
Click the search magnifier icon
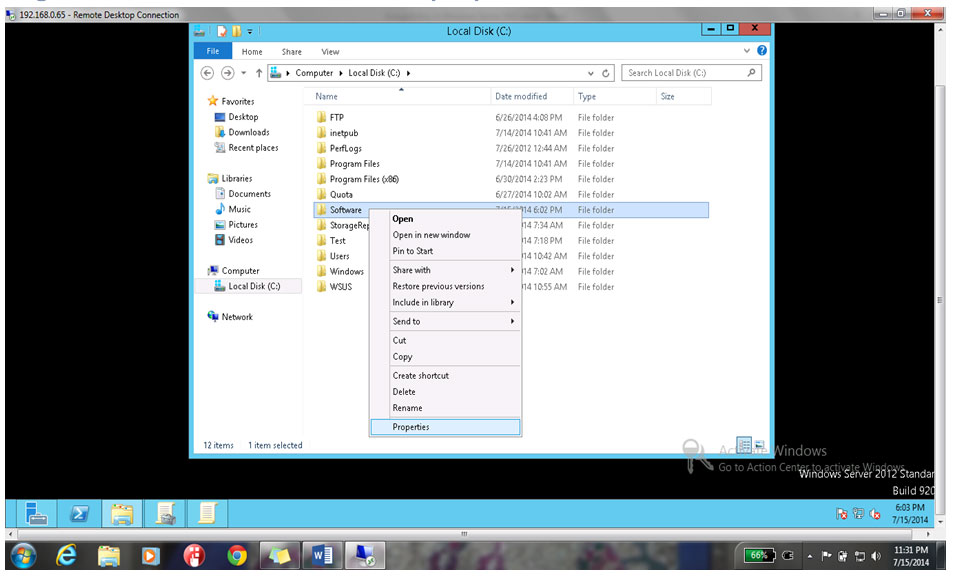[x=751, y=72]
